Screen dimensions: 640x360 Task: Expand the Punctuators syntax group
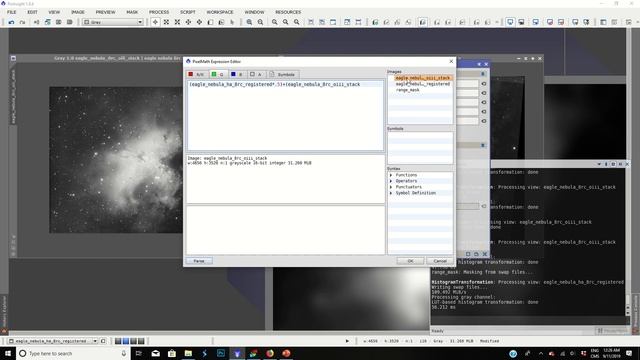[391, 187]
